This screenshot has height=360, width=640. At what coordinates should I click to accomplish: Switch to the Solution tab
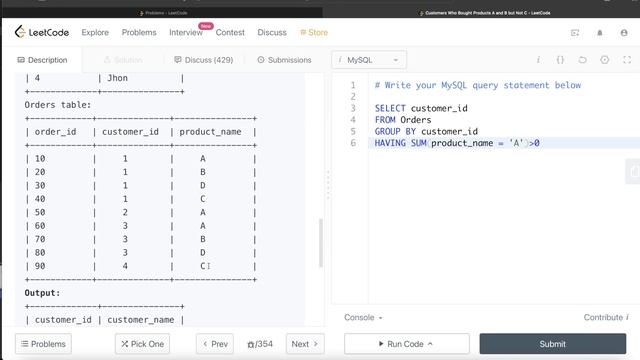[x=123, y=60]
